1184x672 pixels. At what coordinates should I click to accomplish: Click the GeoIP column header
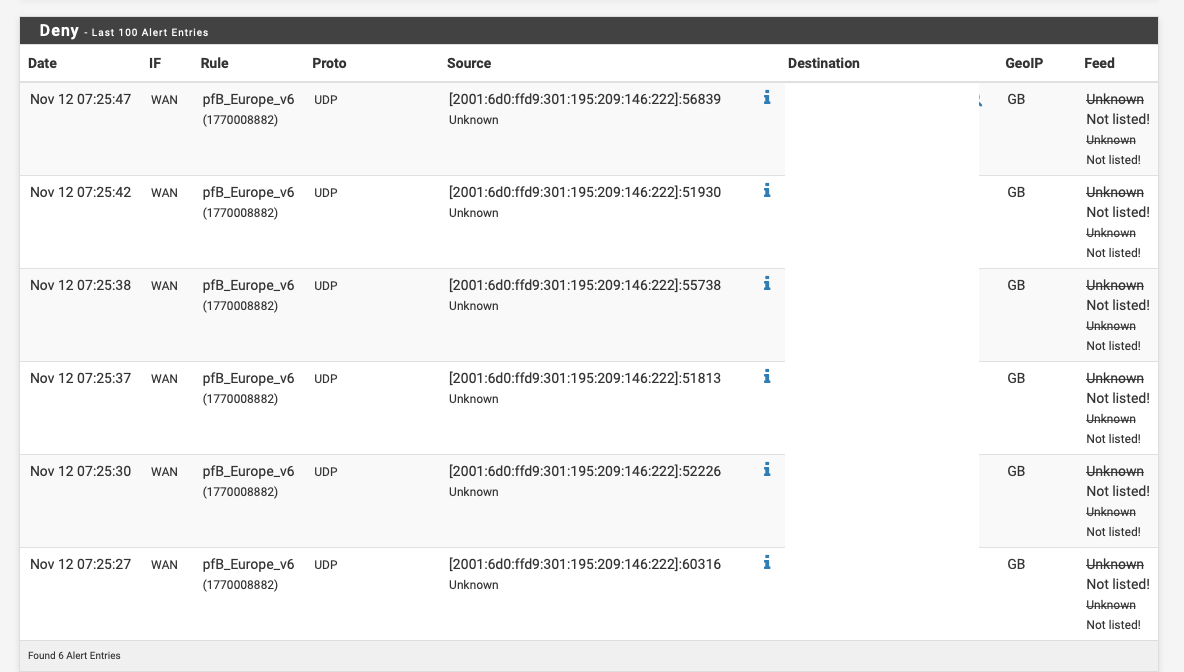click(x=1023, y=63)
